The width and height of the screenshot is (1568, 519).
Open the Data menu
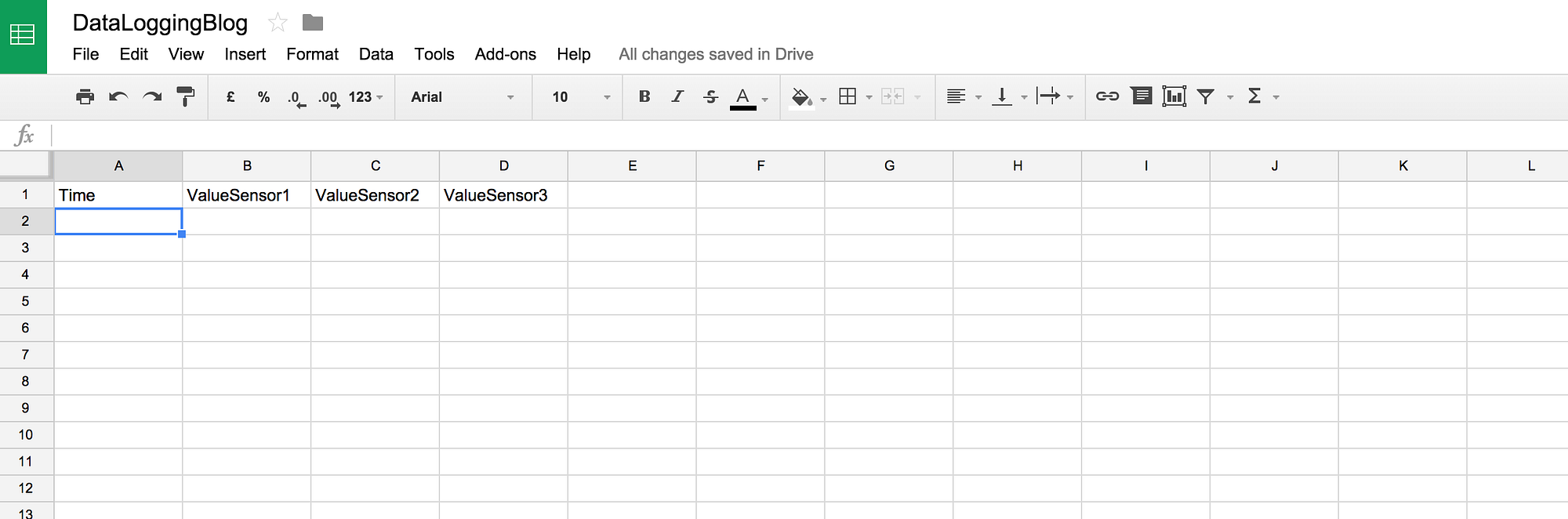click(376, 54)
